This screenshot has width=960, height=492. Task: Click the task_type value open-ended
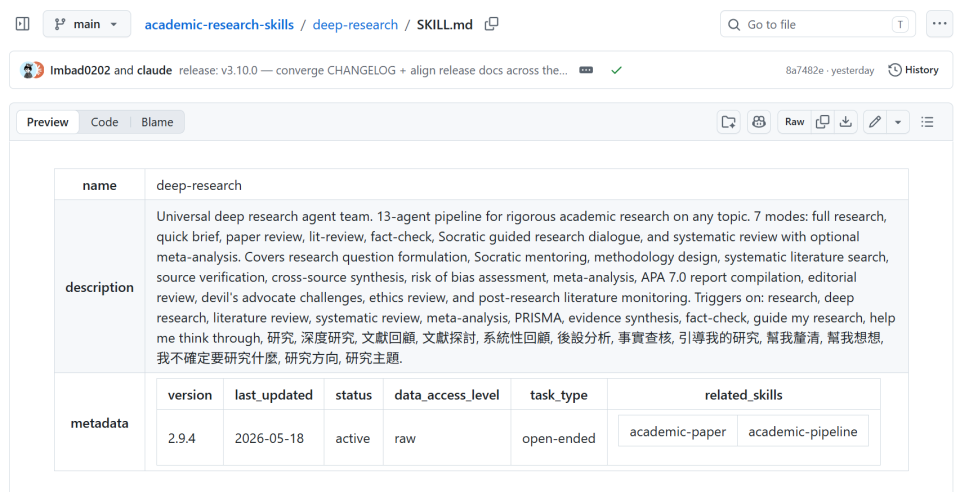pyautogui.click(x=558, y=438)
